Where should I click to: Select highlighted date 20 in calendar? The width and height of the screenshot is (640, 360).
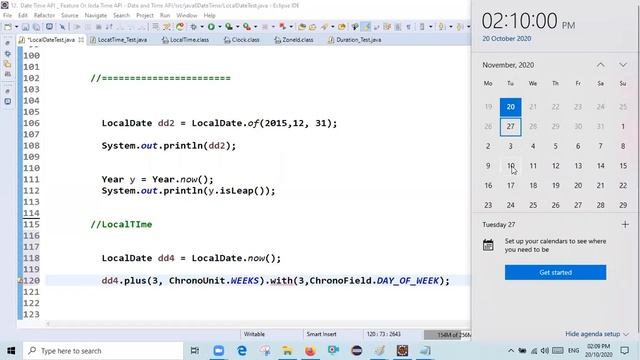coord(511,107)
